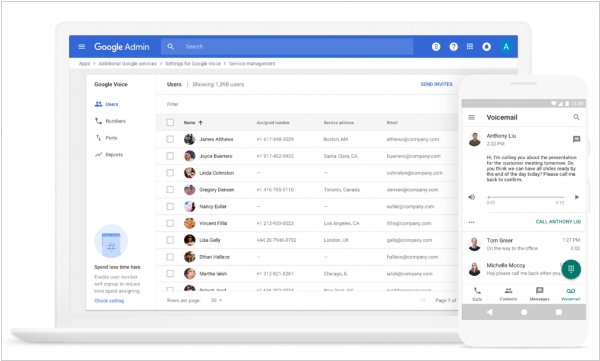The height and width of the screenshot is (361, 600).
Task: Open the notifications bell icon
Action: tap(487, 47)
